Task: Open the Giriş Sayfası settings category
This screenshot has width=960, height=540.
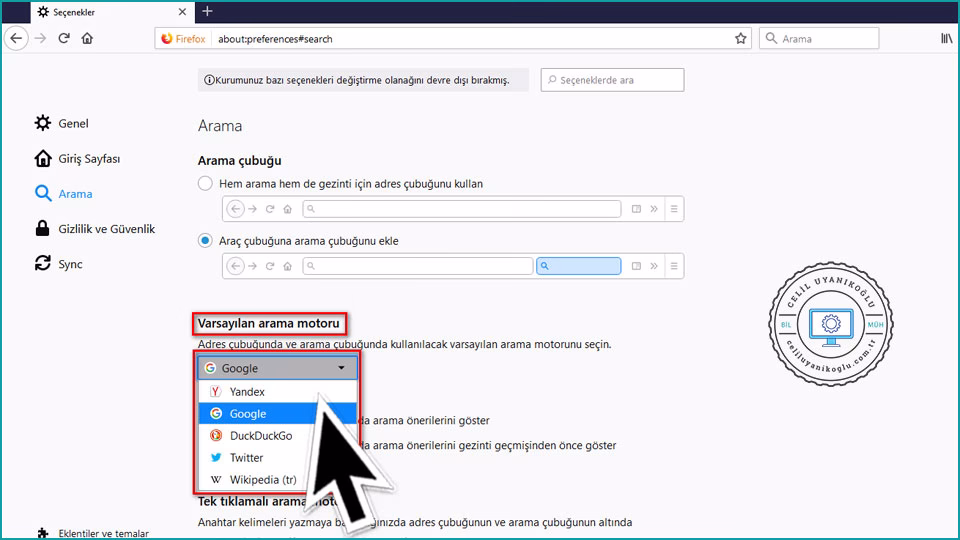Action: tap(77, 159)
